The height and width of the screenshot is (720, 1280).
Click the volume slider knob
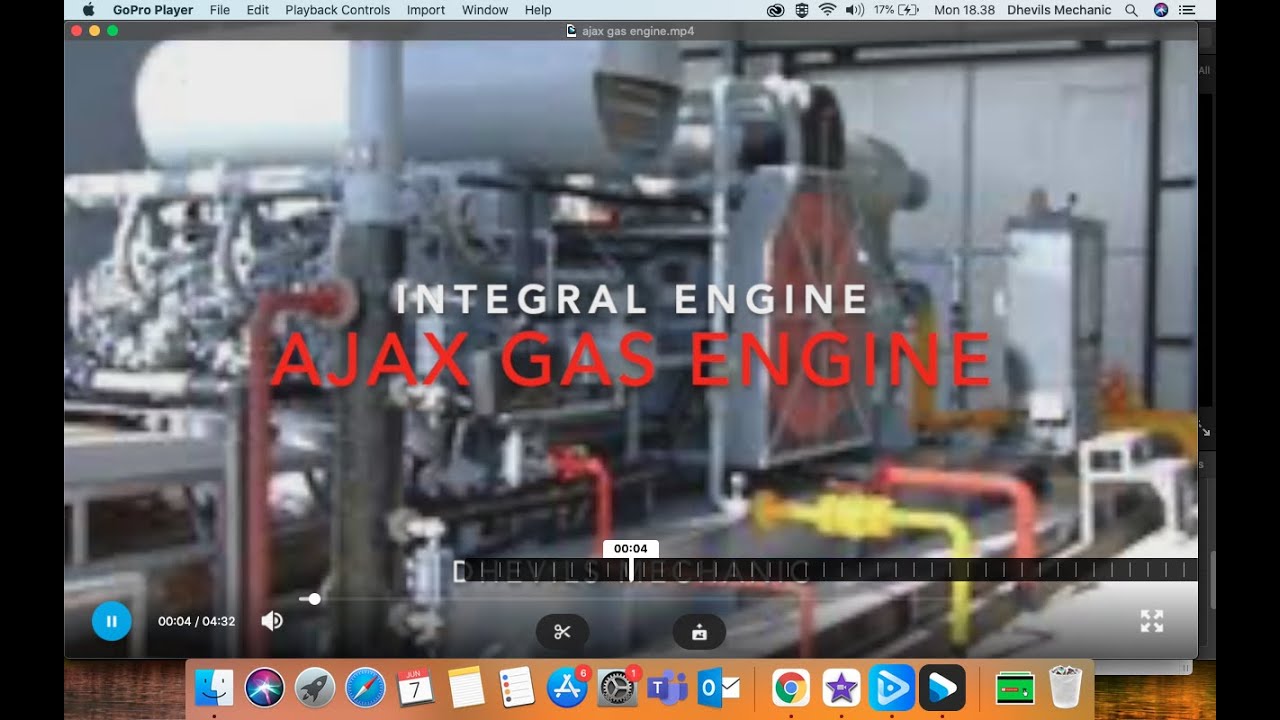tap(315, 599)
